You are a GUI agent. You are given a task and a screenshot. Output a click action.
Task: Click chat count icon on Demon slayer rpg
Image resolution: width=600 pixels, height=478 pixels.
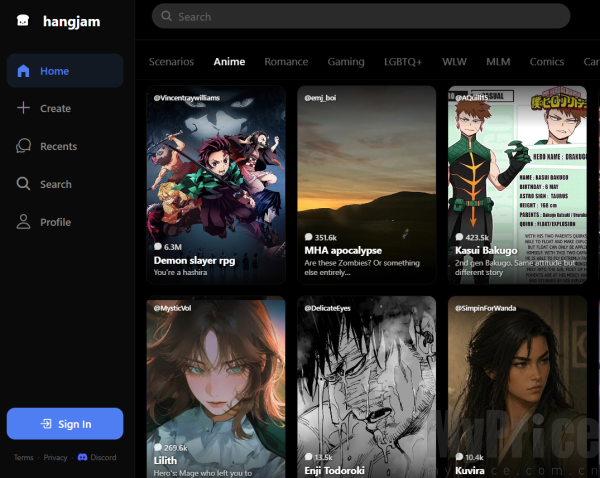pos(158,246)
